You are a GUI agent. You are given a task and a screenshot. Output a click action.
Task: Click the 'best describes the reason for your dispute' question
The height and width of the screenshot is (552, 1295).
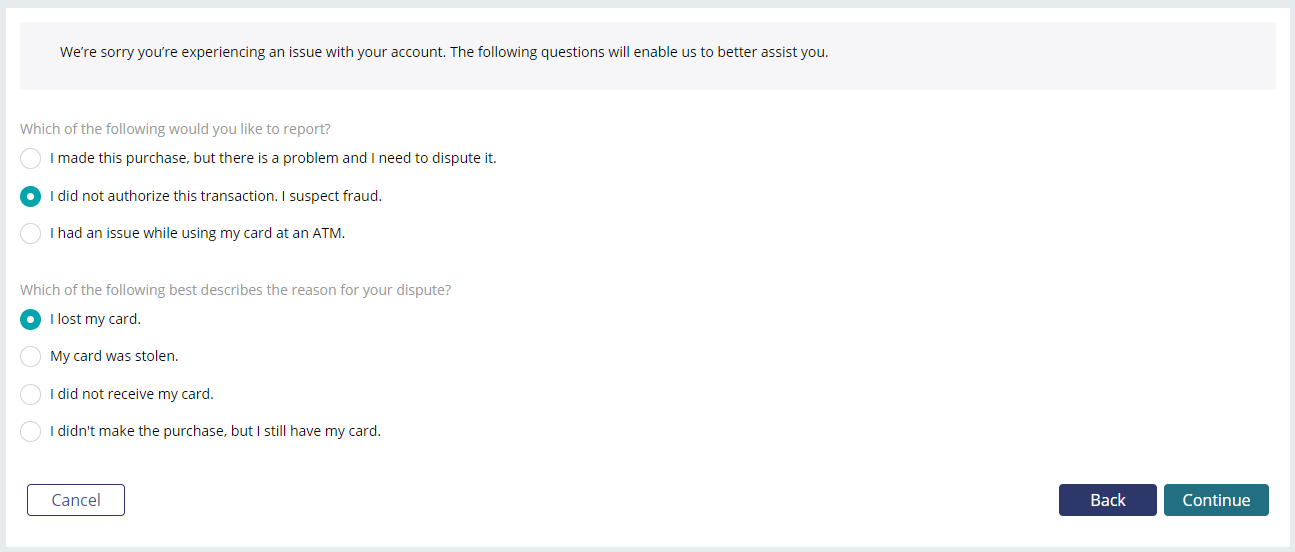[236, 290]
